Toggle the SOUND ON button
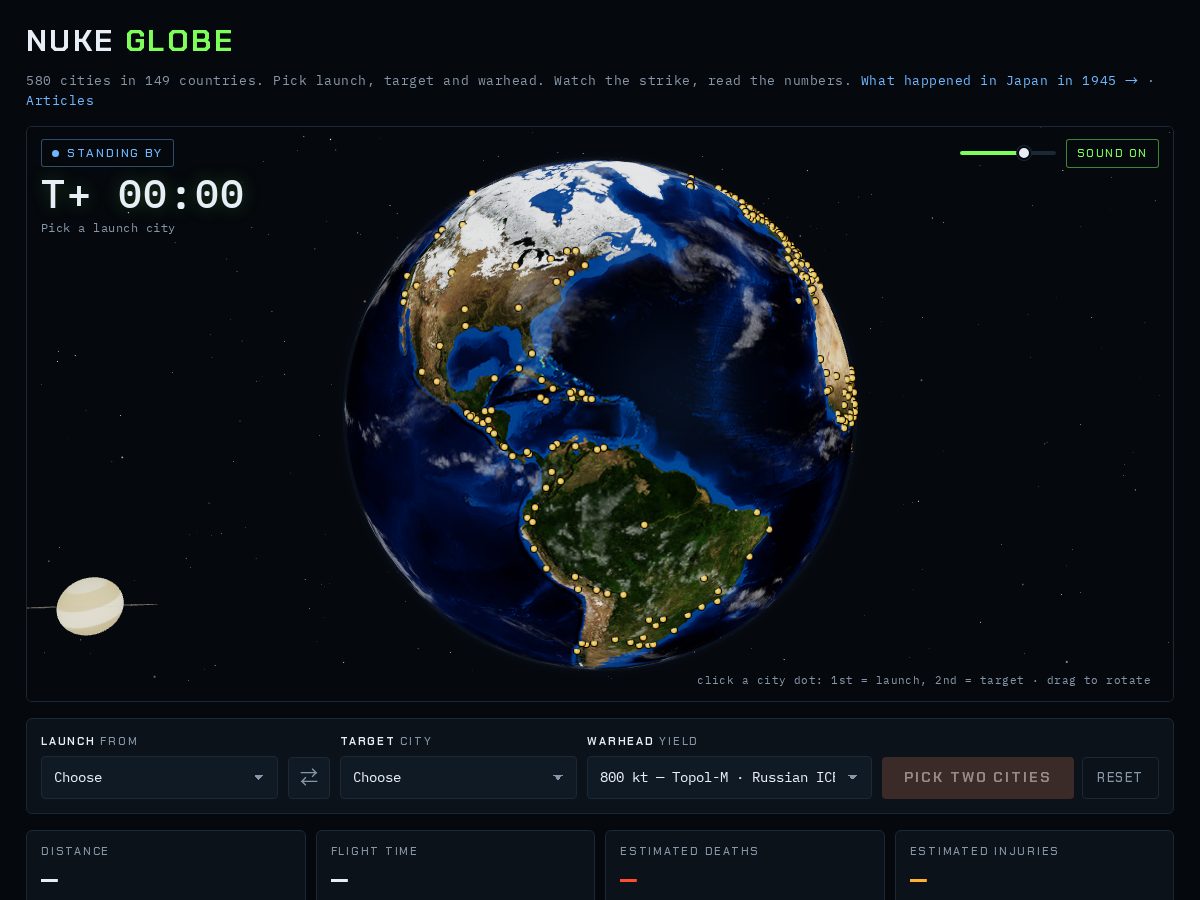This screenshot has width=1200, height=900. [1112, 153]
